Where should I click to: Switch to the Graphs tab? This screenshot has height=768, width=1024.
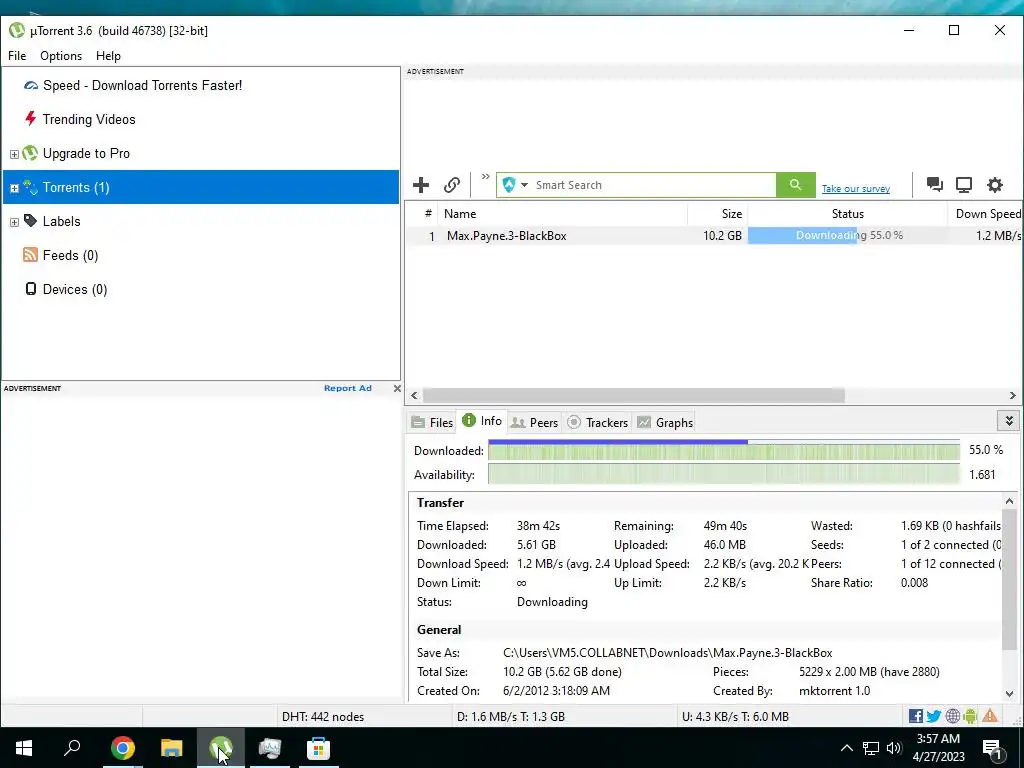[x=665, y=423]
